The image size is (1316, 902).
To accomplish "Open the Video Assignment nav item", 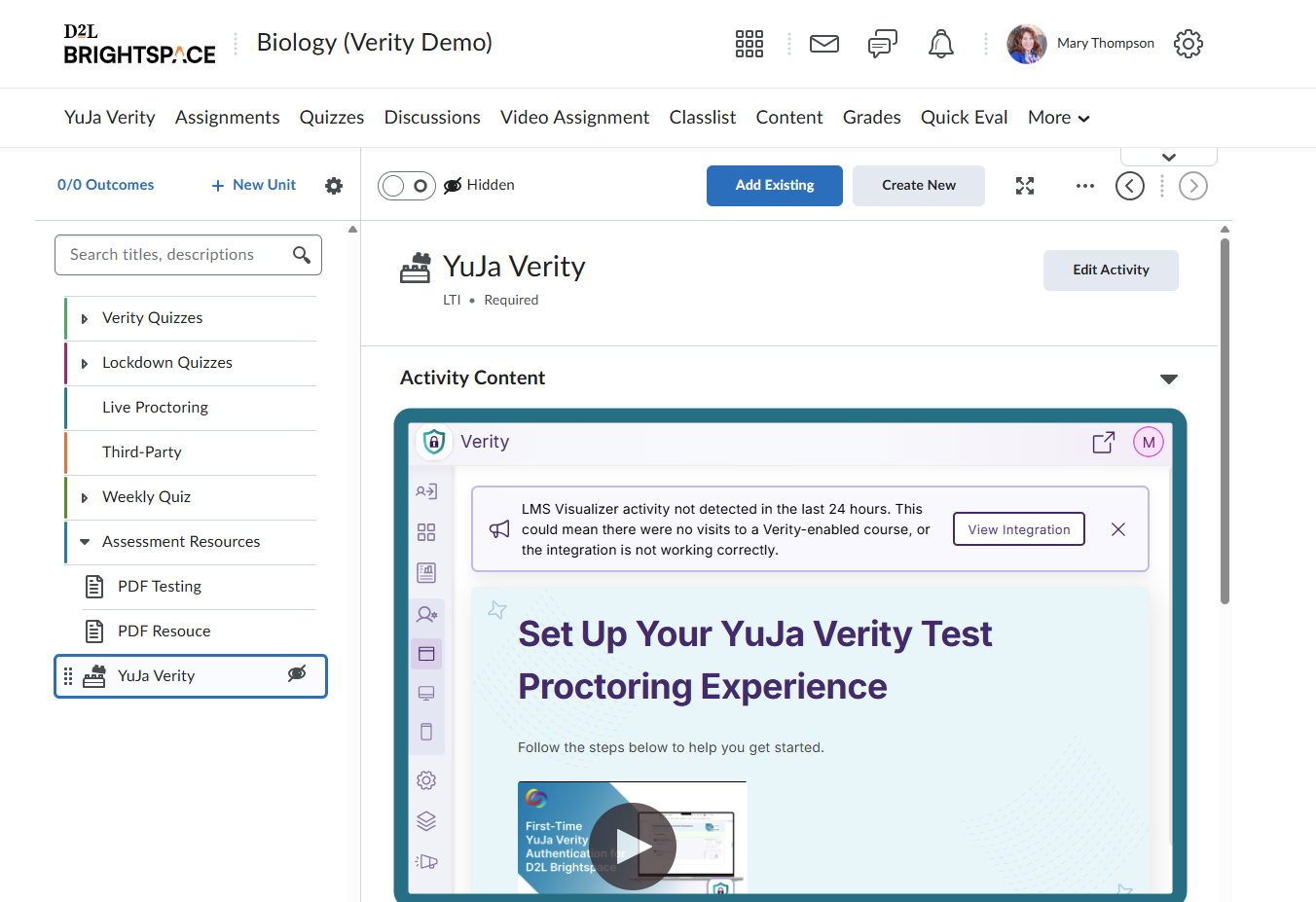I will (x=575, y=118).
